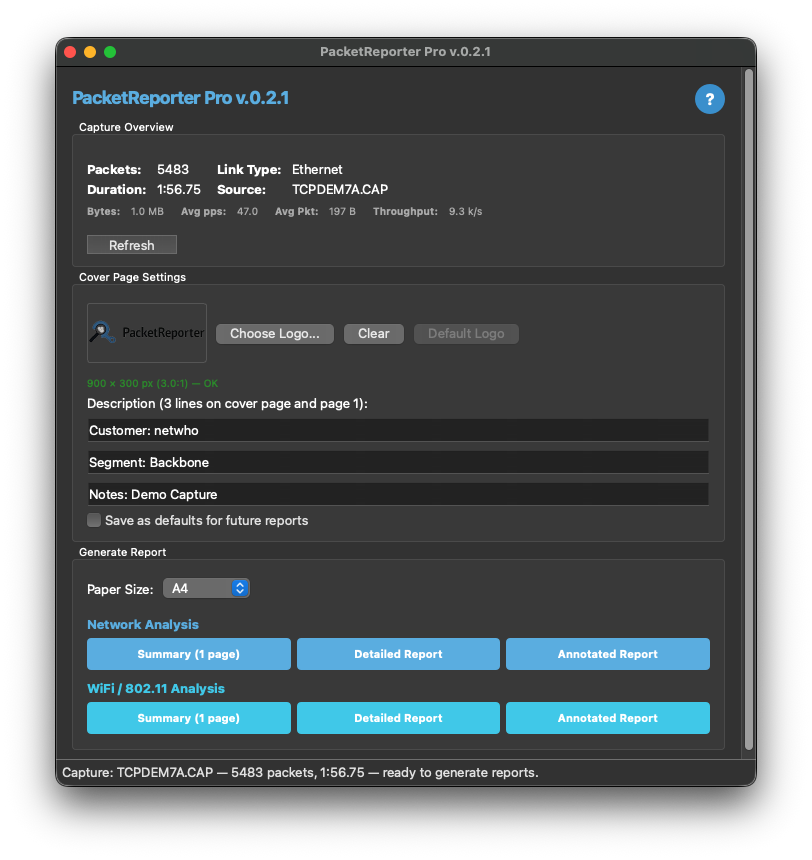Edit the Customer: netwho description field
The height and width of the screenshot is (860, 812).
click(x=398, y=430)
